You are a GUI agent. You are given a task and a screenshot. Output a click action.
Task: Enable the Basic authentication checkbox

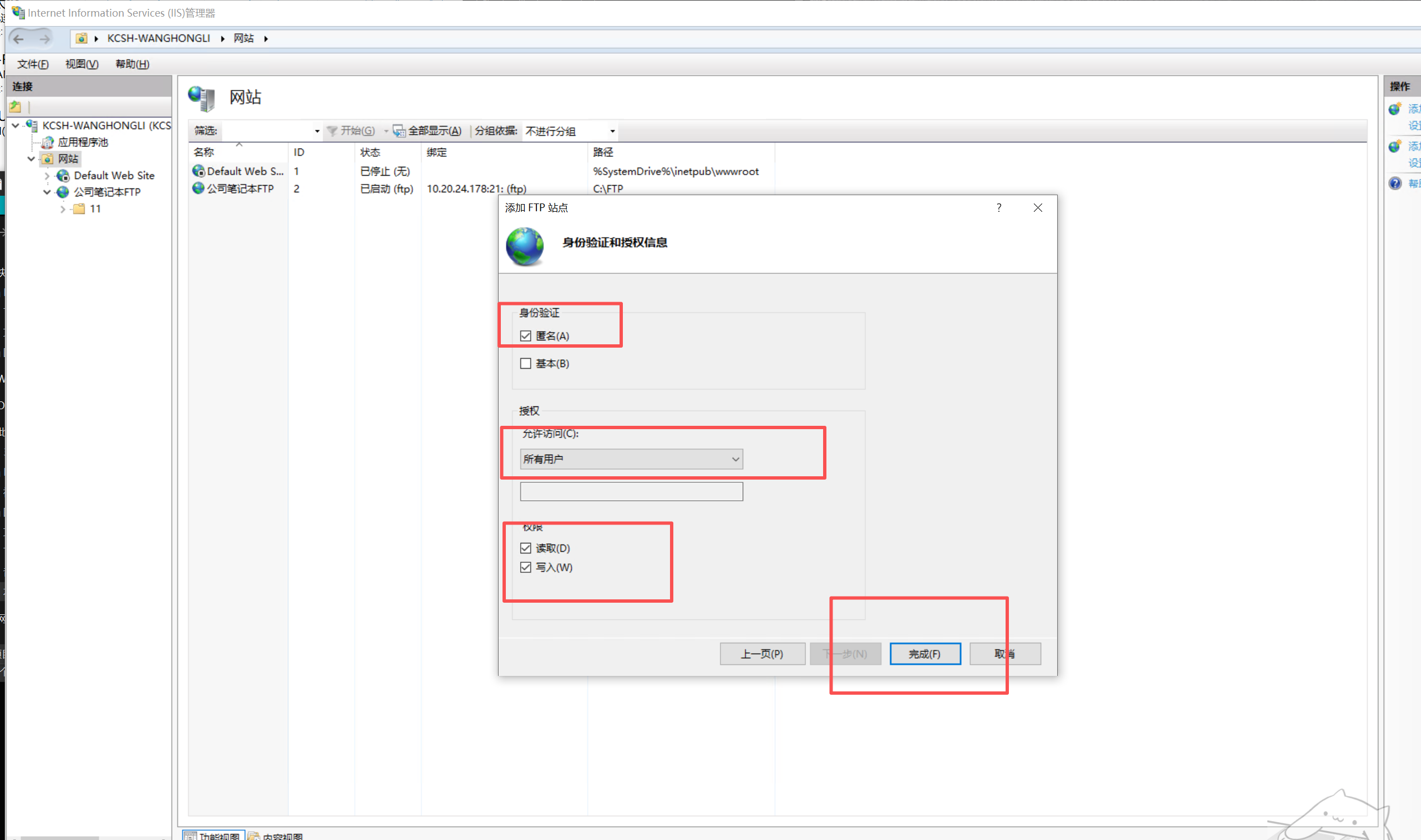coord(525,363)
